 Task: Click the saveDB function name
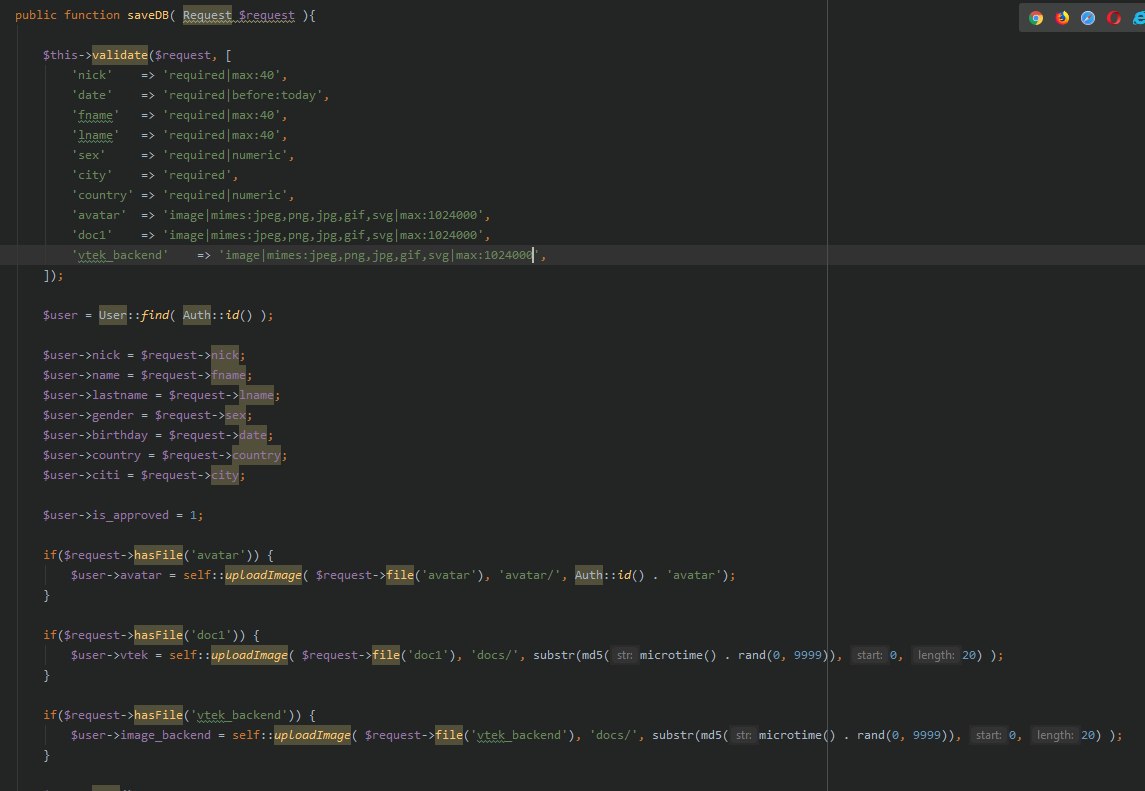tap(148, 15)
